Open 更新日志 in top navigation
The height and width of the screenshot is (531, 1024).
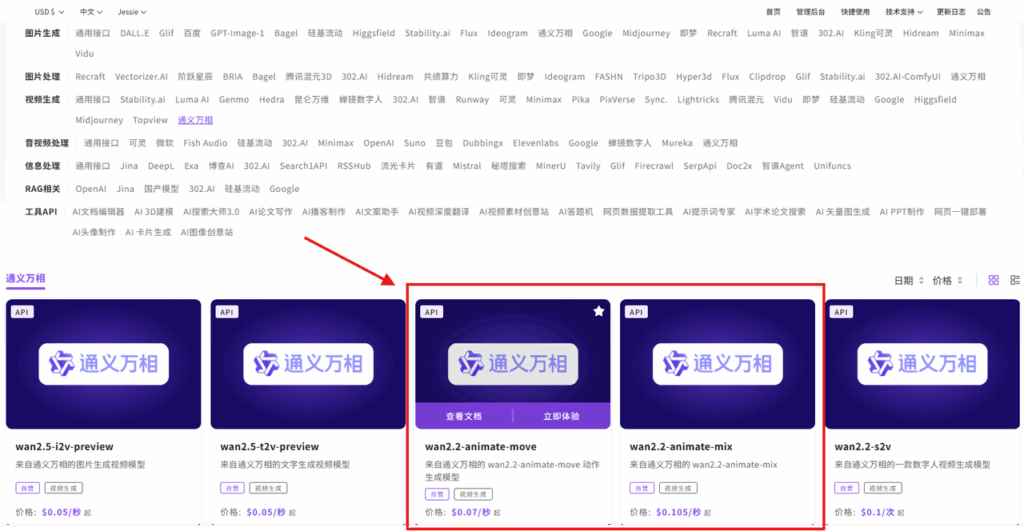(951, 12)
